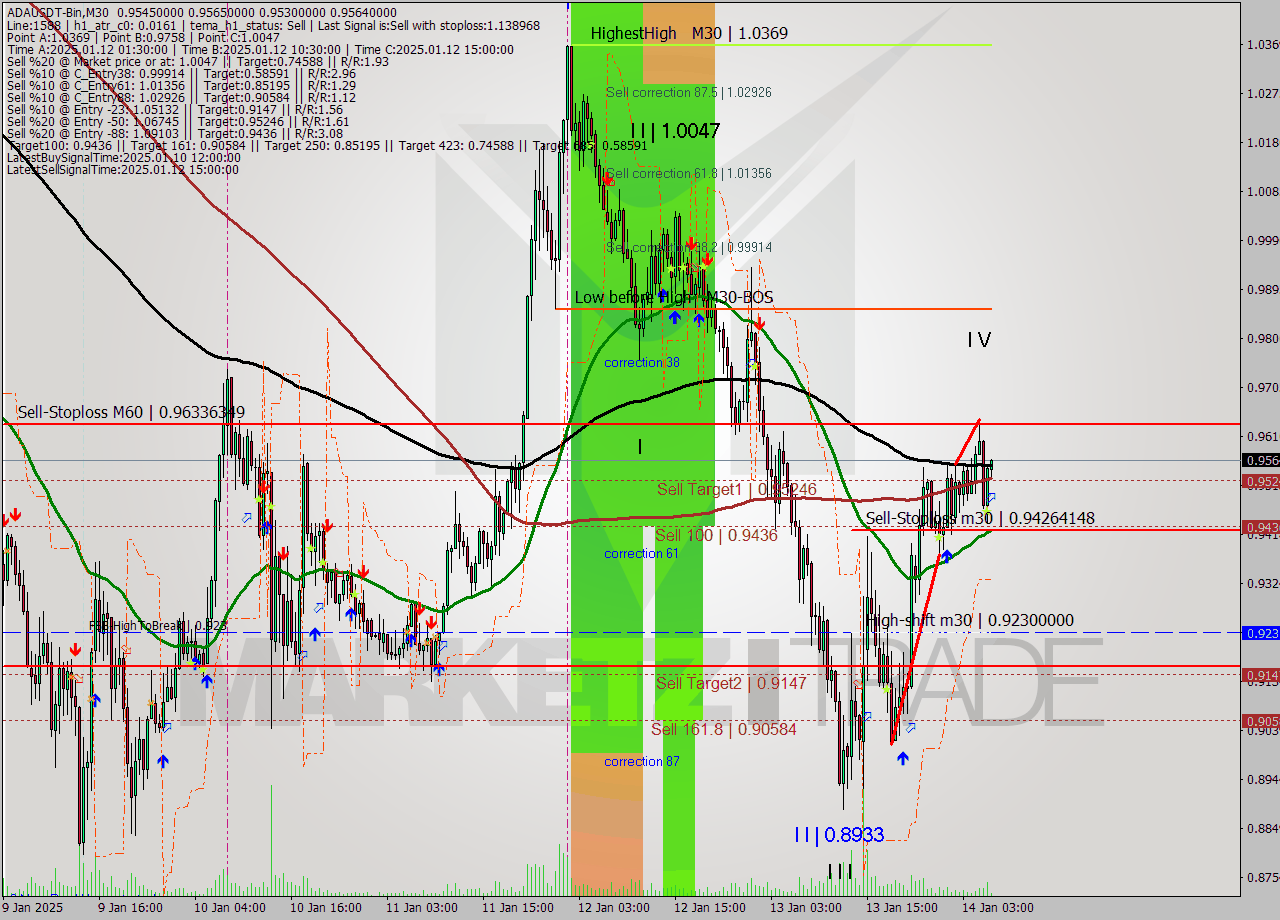
Task: Click the 1.018 price axis label
Action: pyautogui.click(x=1262, y=142)
